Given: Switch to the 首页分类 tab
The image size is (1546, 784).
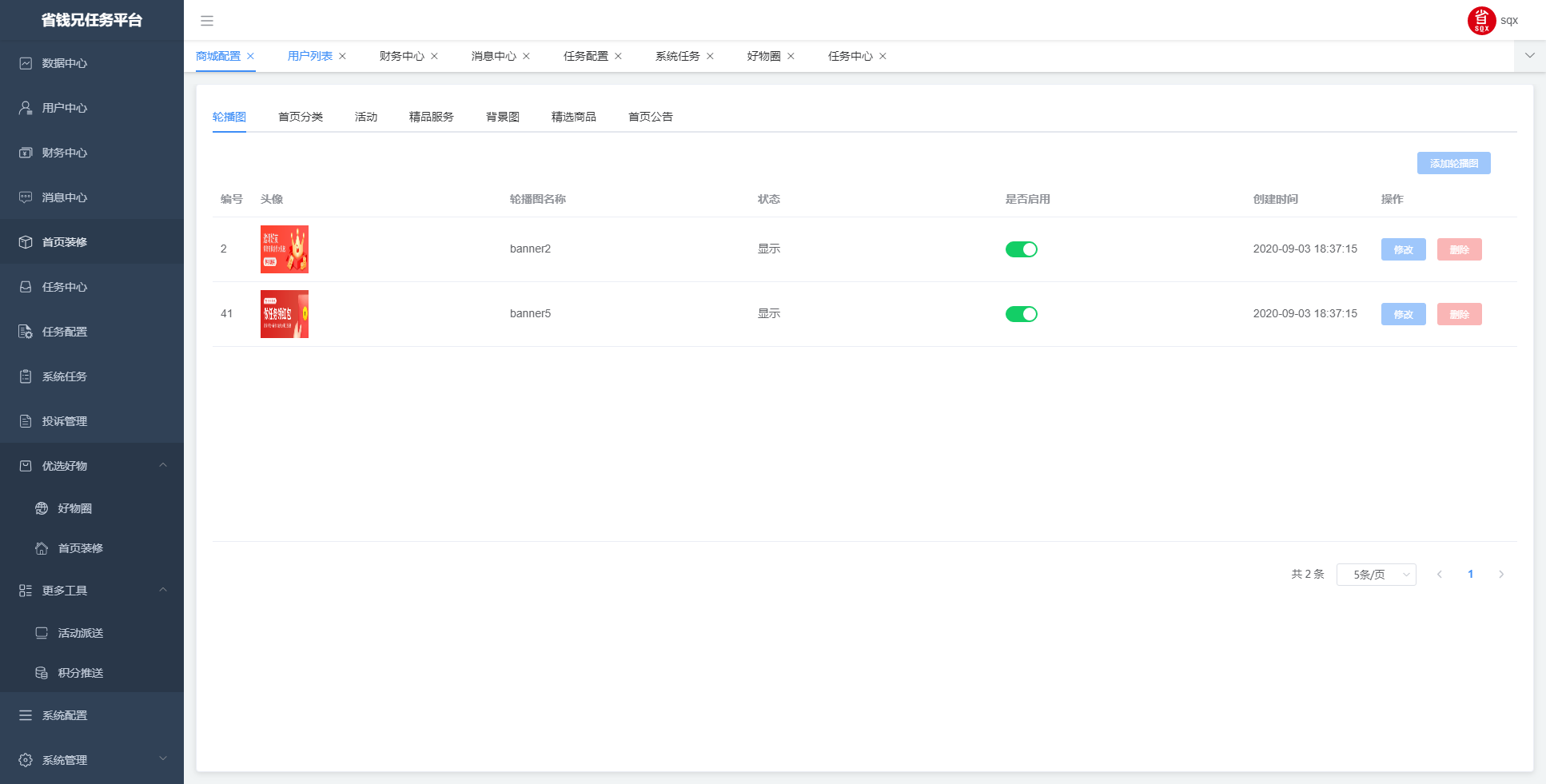Looking at the screenshot, I should coord(301,117).
